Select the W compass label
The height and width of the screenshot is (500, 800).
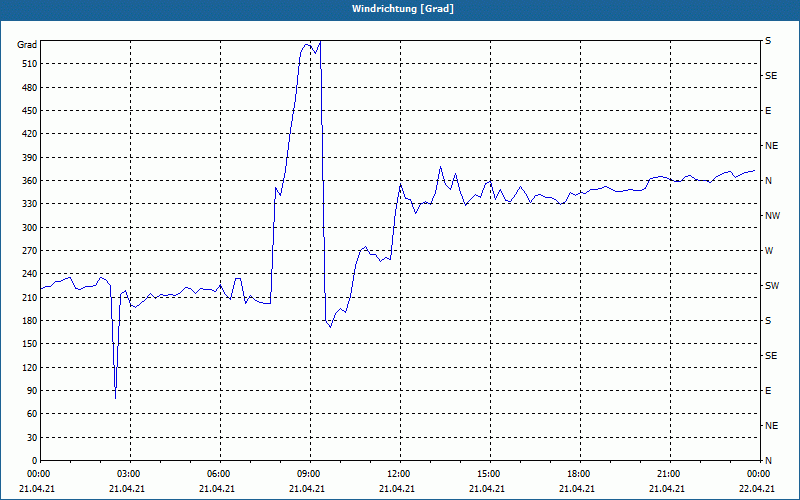click(769, 251)
